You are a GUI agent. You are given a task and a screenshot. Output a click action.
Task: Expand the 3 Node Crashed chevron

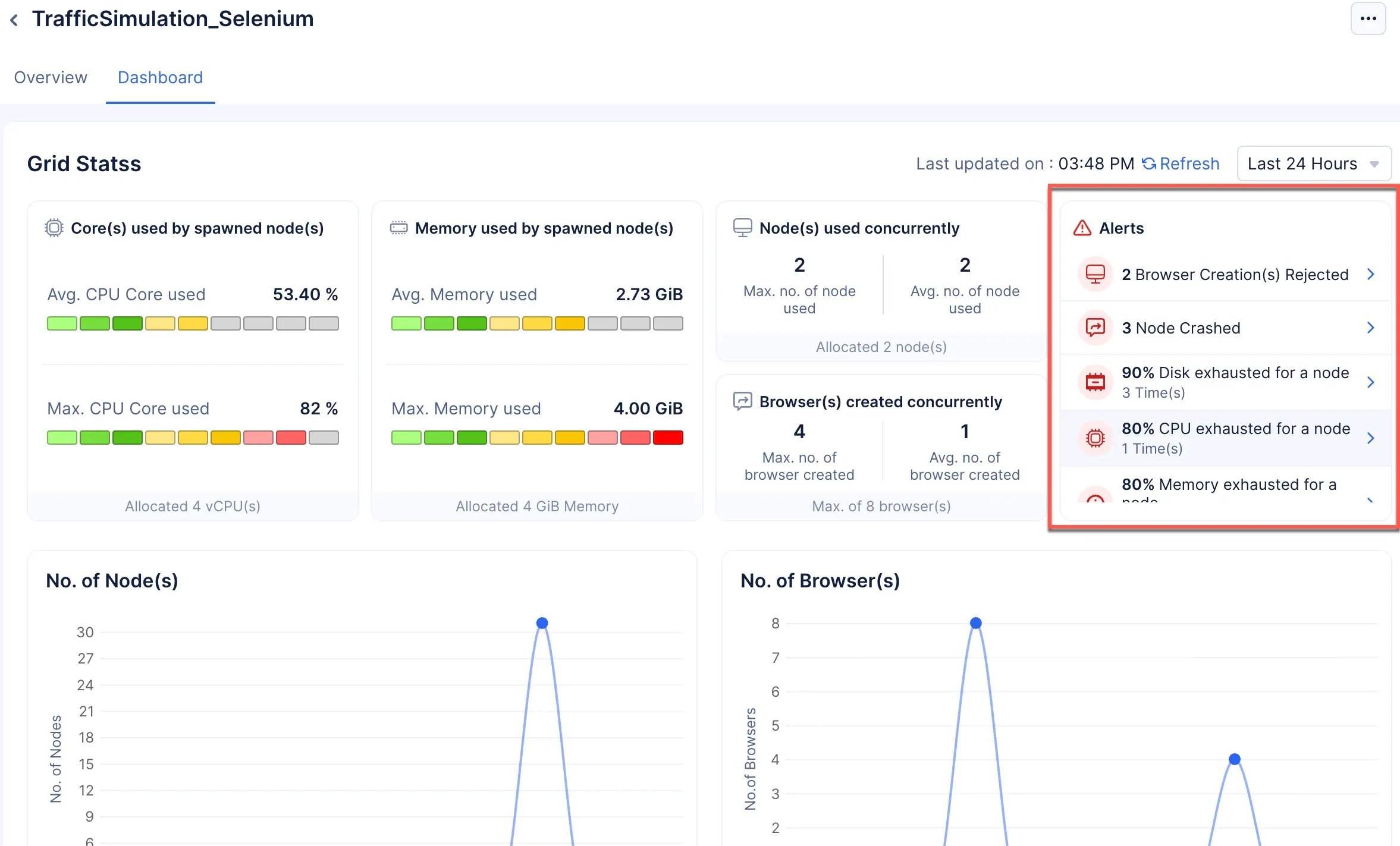click(x=1370, y=328)
